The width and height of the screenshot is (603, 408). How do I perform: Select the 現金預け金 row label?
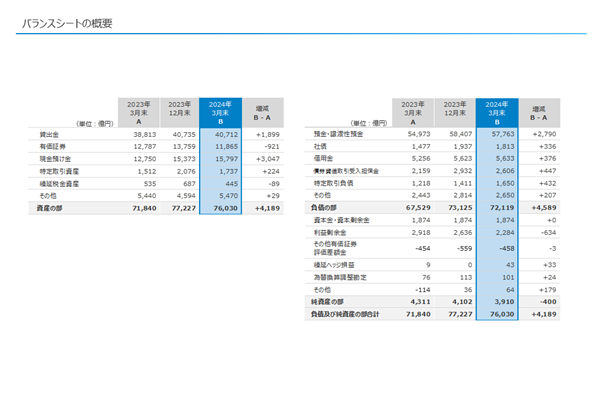55,159
